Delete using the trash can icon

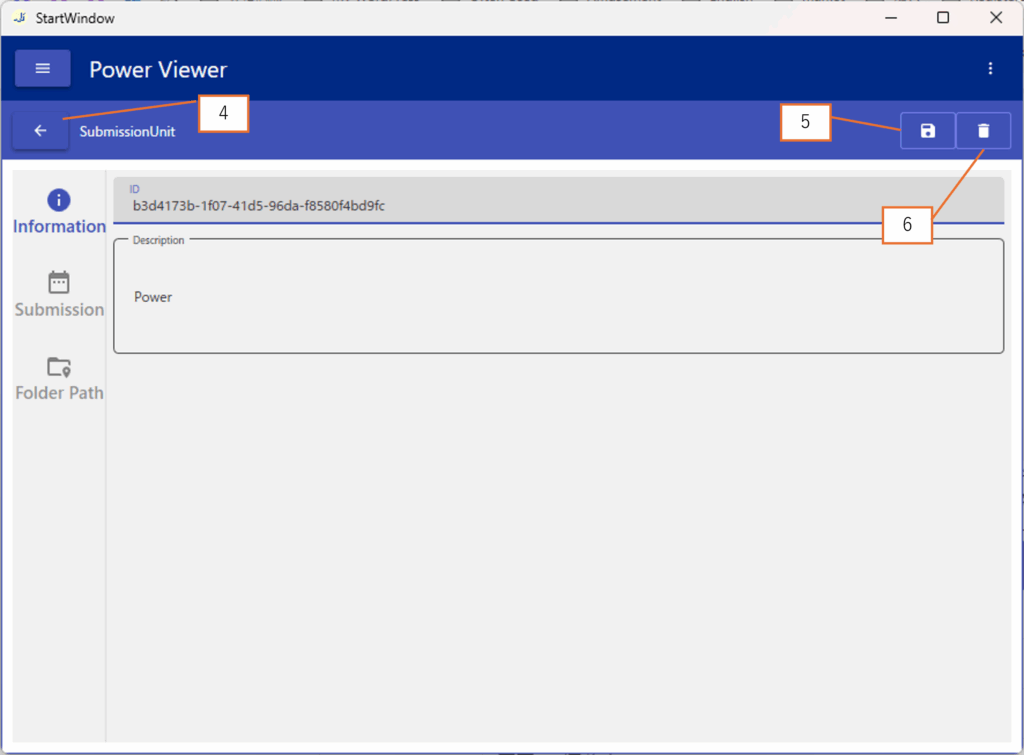coord(983,131)
